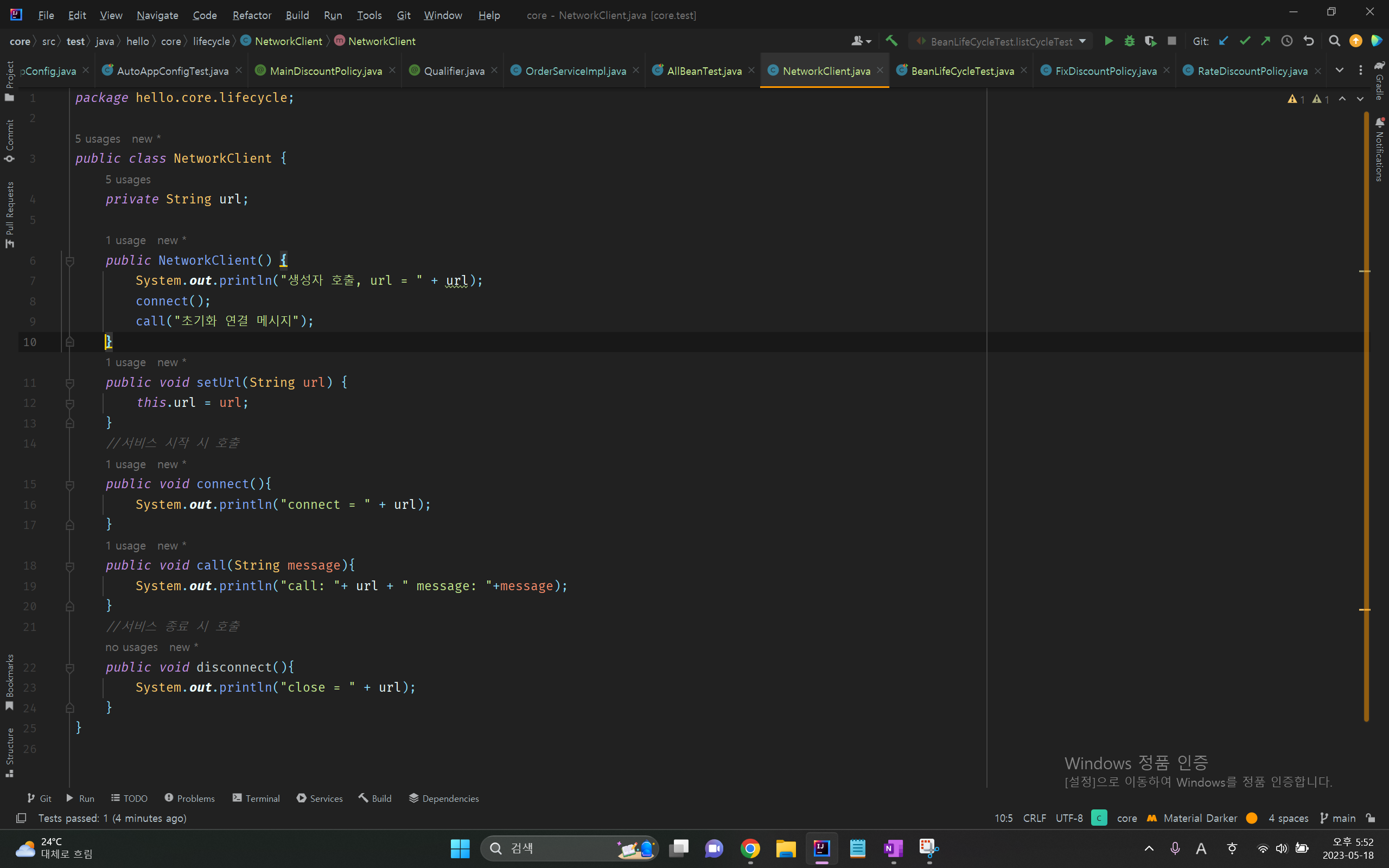Run the selected configuration with green play icon
The height and width of the screenshot is (868, 1389).
click(1108, 41)
